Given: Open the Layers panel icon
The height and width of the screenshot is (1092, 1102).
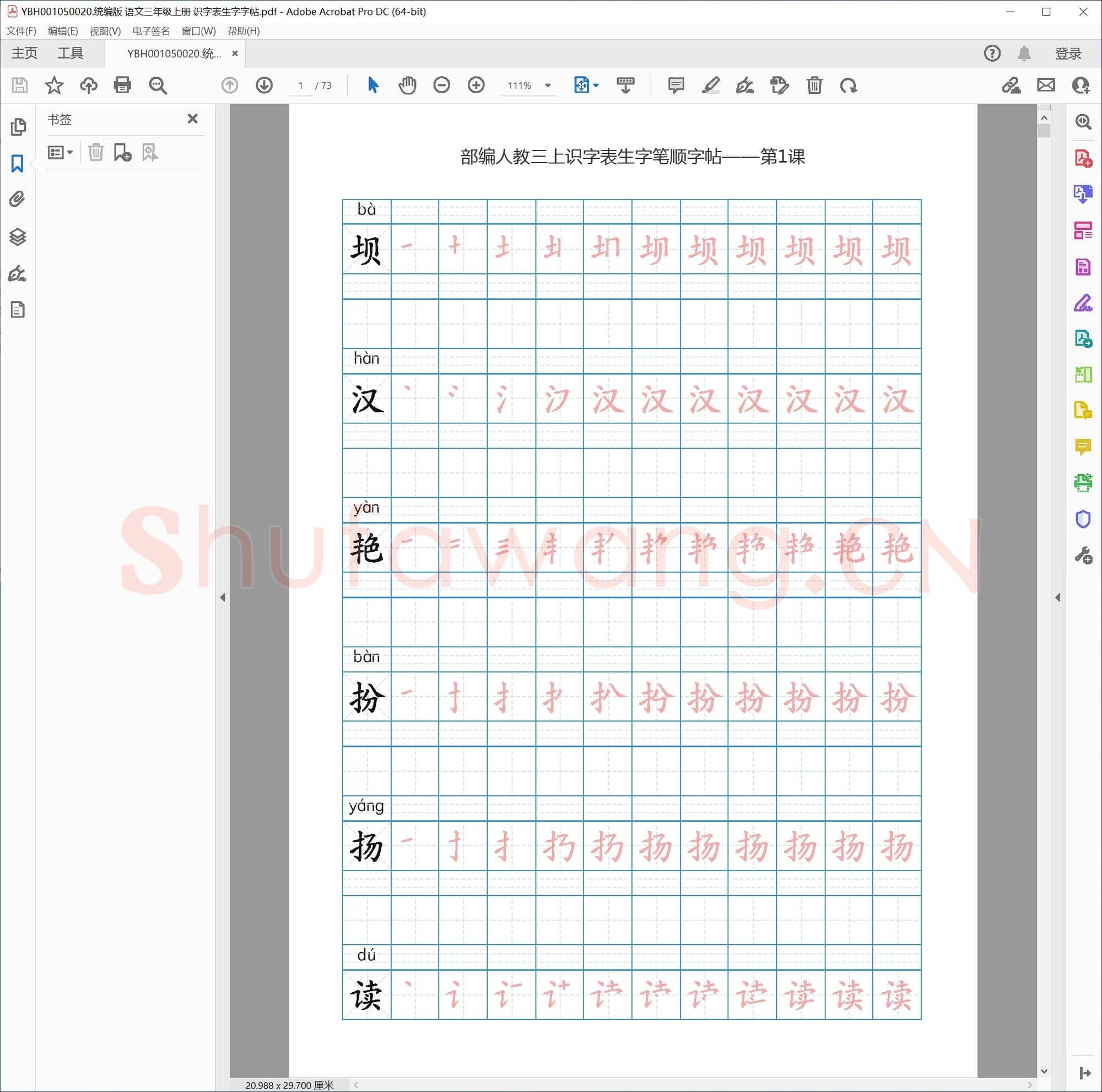Looking at the screenshot, I should click(x=17, y=236).
